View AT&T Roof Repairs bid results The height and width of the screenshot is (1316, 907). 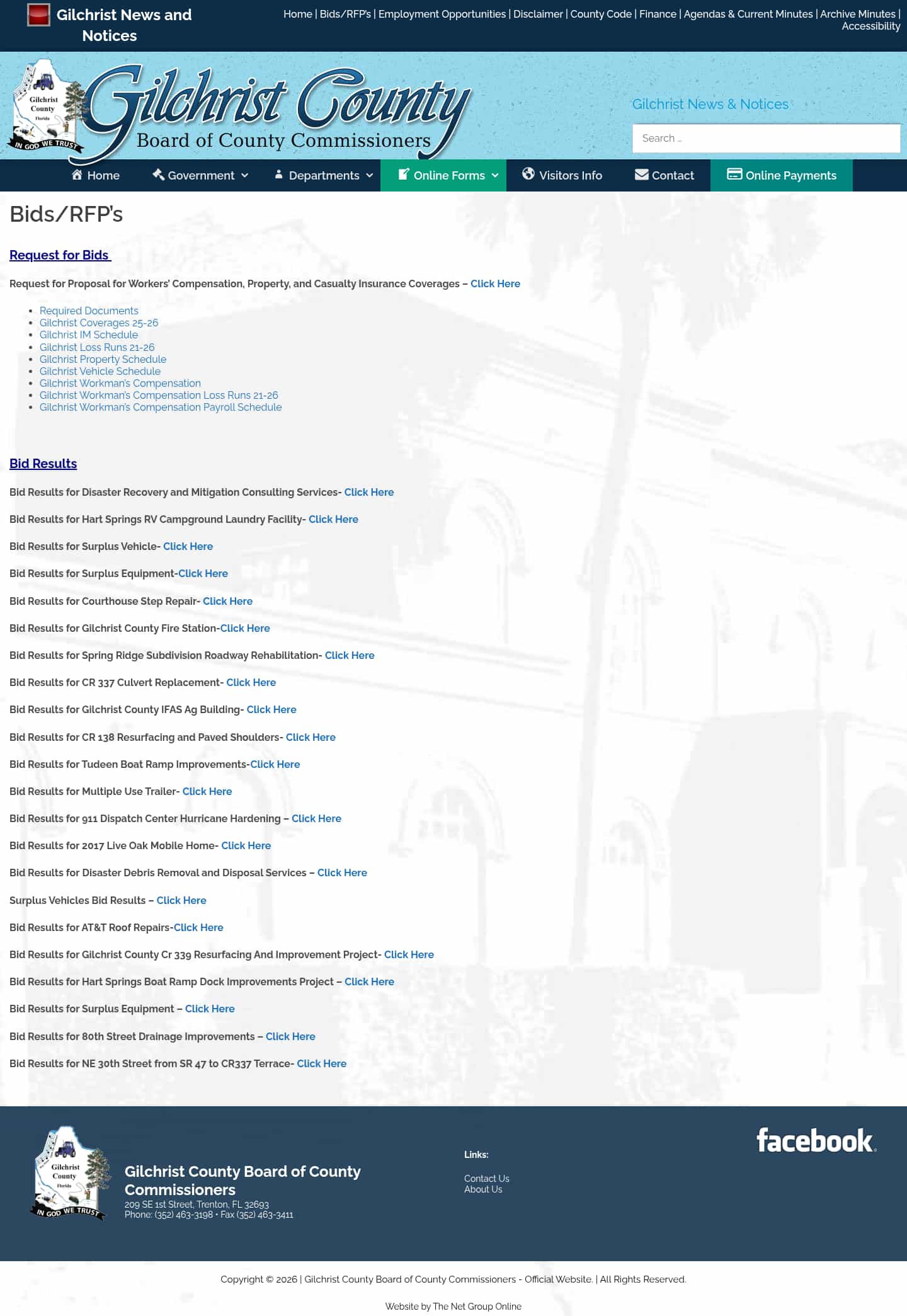pyautogui.click(x=198, y=927)
